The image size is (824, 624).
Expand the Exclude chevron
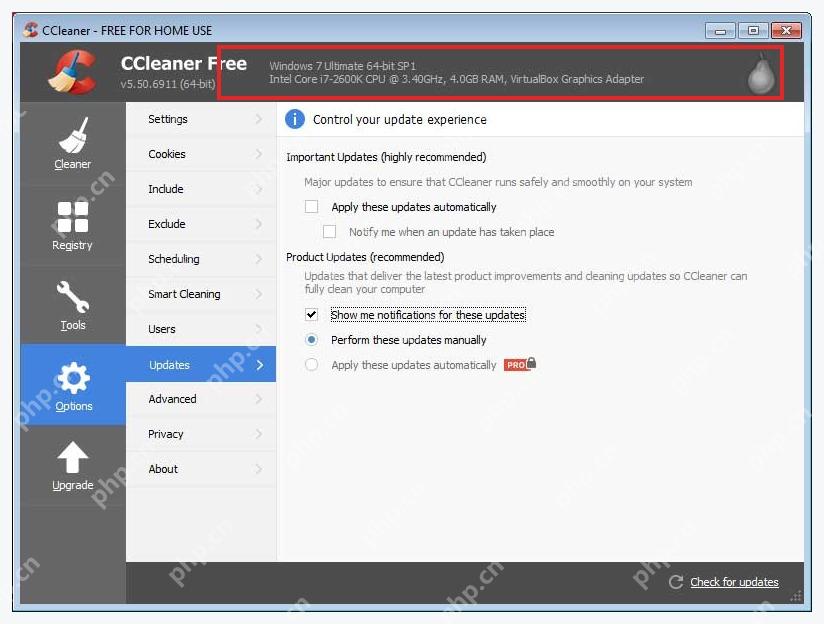point(259,224)
